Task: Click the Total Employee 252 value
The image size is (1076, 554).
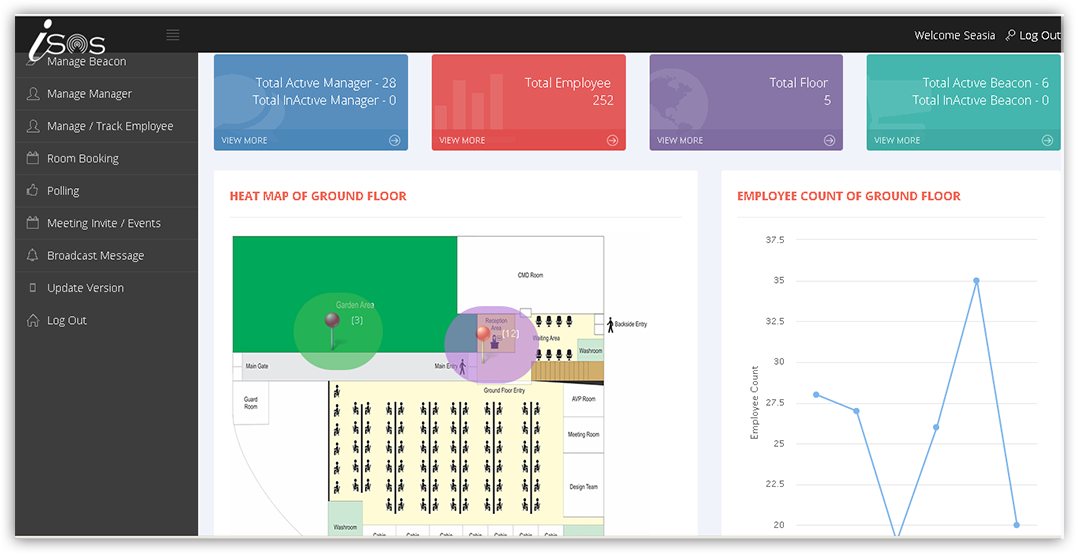Action: pyautogui.click(x=603, y=100)
